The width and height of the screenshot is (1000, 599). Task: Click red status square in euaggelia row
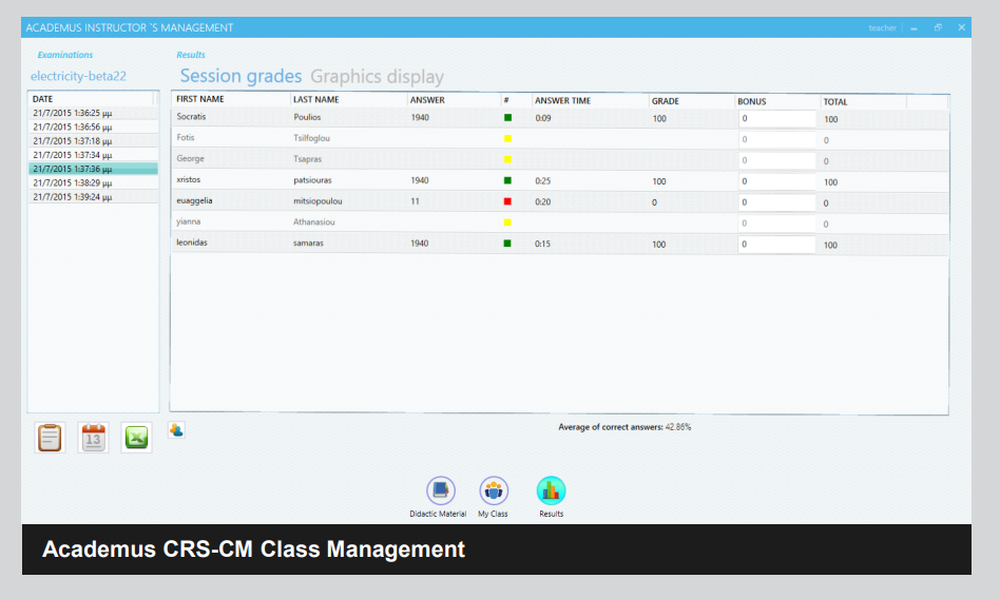[x=508, y=202]
